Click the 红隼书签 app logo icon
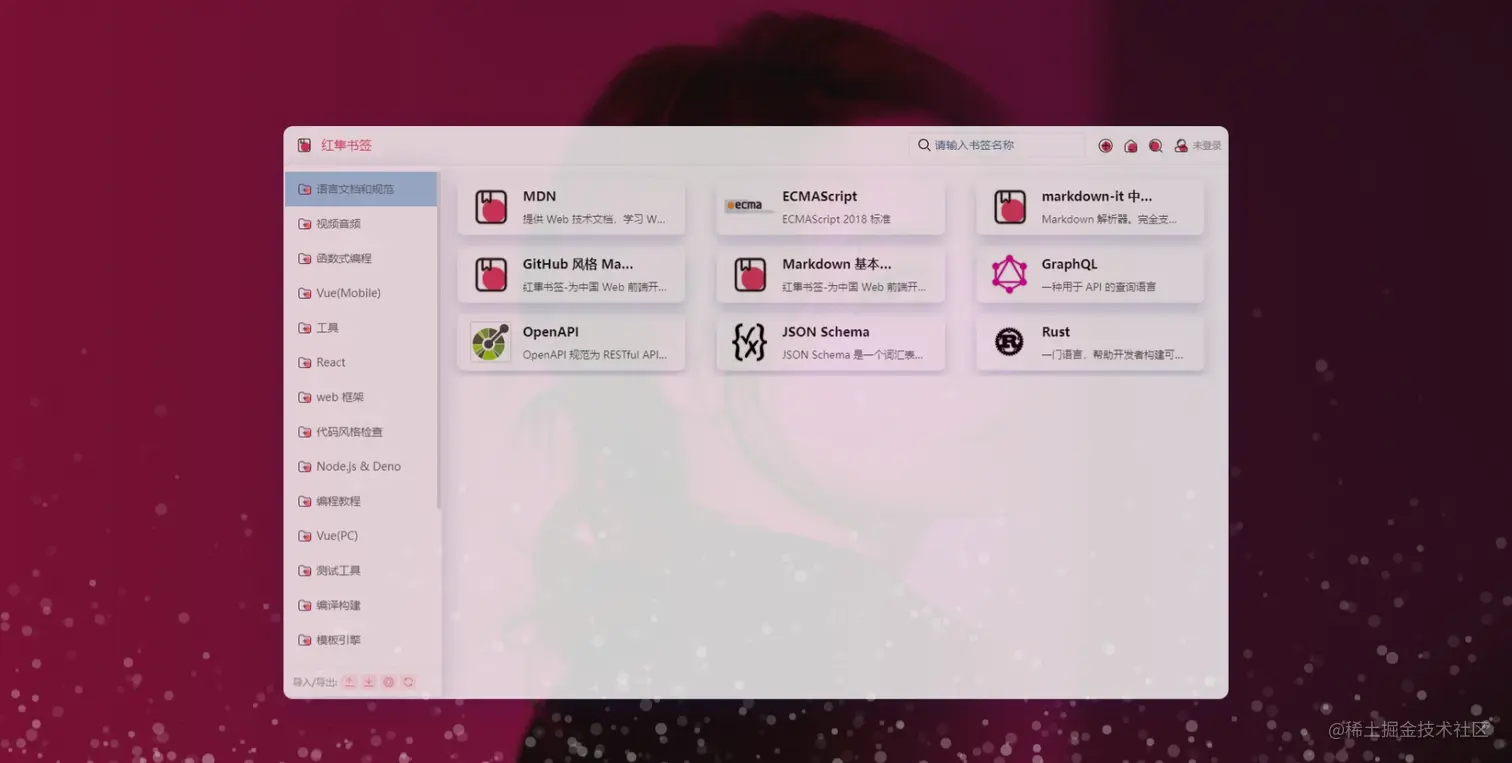The image size is (1512, 763). [304, 145]
